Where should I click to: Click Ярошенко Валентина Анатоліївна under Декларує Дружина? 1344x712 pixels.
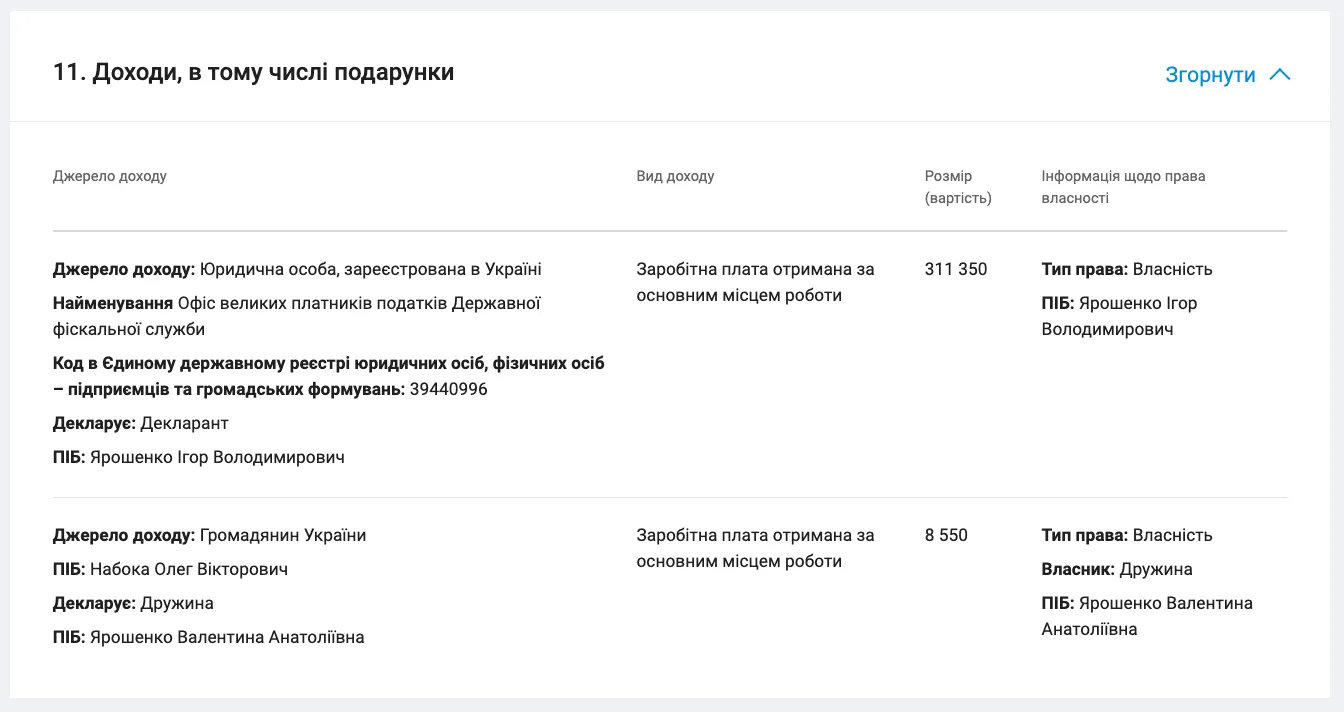[x=227, y=637]
